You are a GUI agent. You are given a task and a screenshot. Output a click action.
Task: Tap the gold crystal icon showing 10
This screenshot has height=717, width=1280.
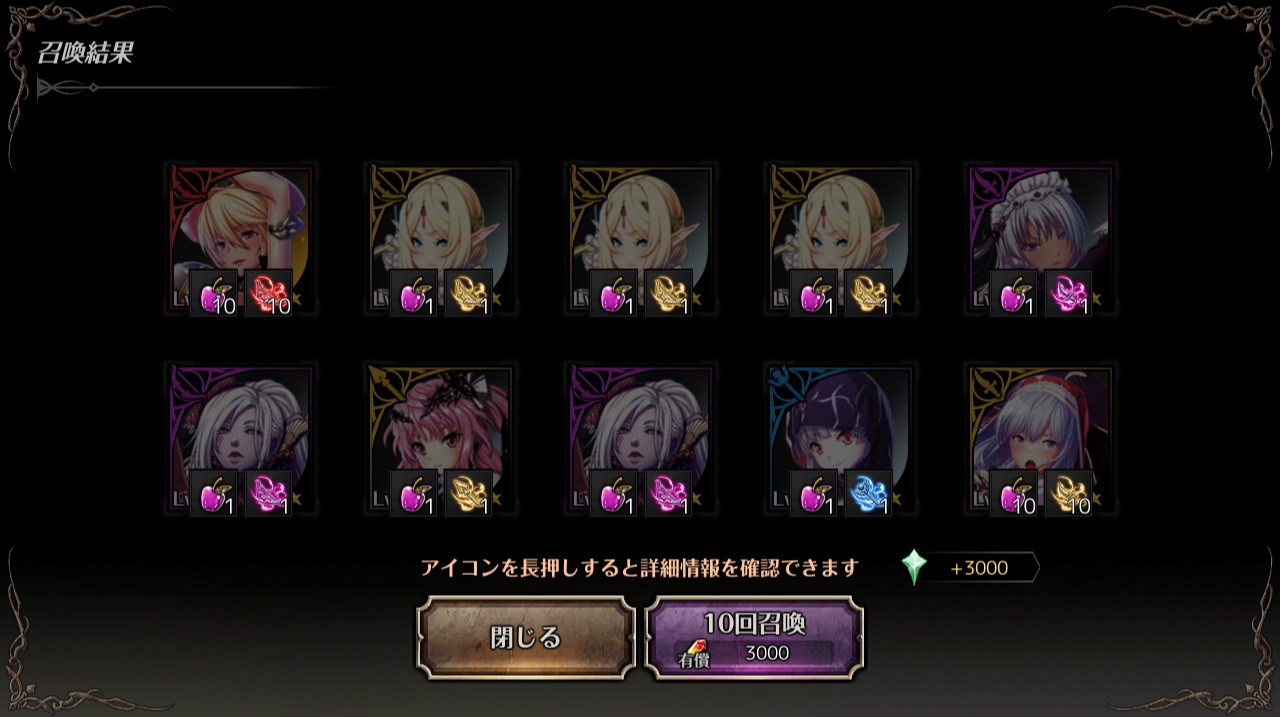pyautogui.click(x=1069, y=493)
